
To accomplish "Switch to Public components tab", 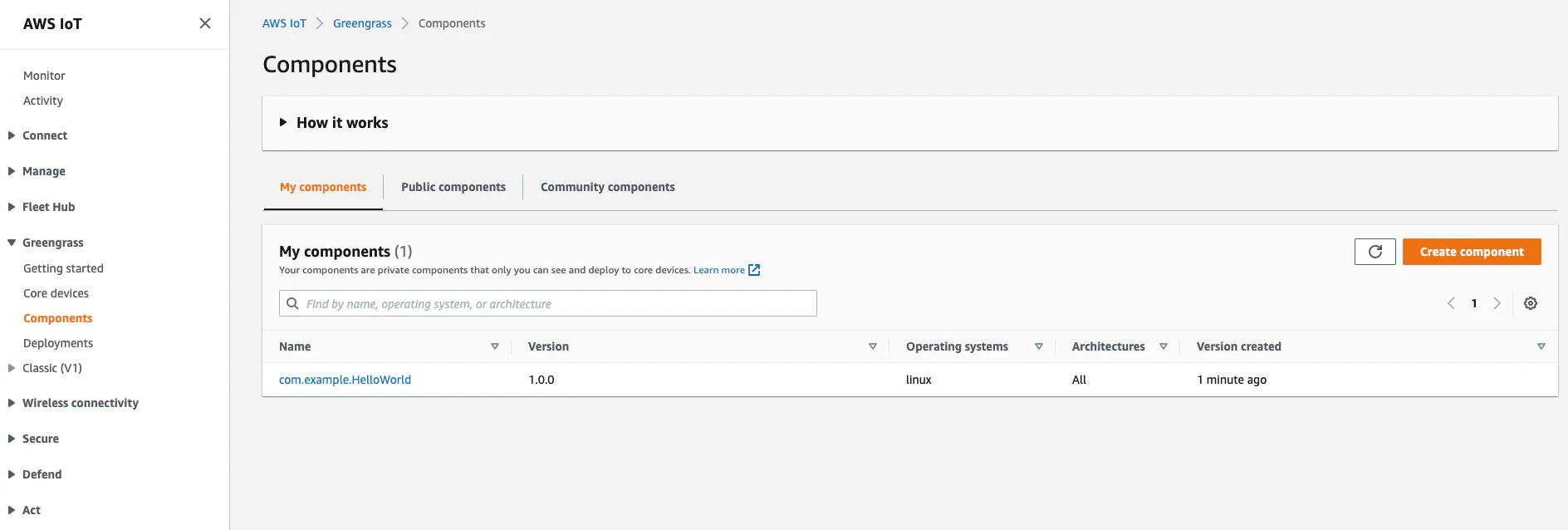I will click(x=453, y=188).
